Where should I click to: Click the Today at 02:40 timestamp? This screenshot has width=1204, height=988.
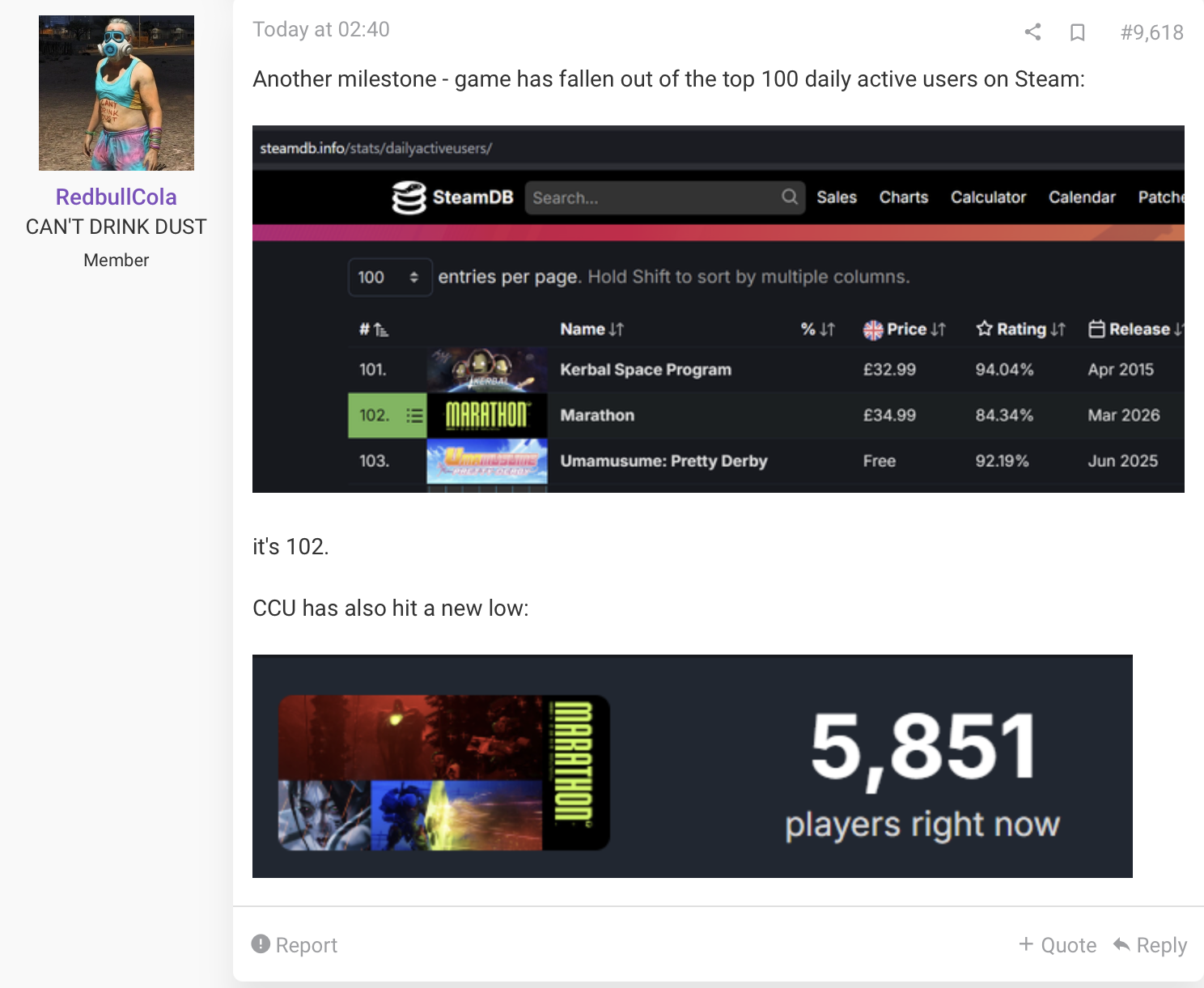click(x=321, y=30)
